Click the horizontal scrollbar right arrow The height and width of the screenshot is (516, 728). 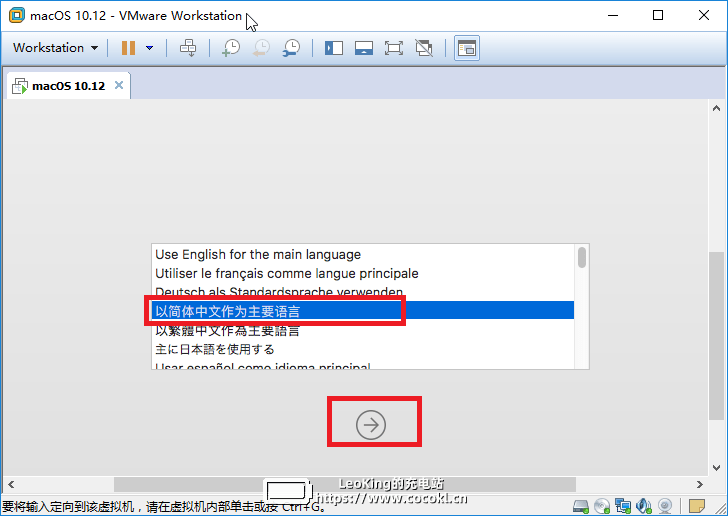point(700,484)
